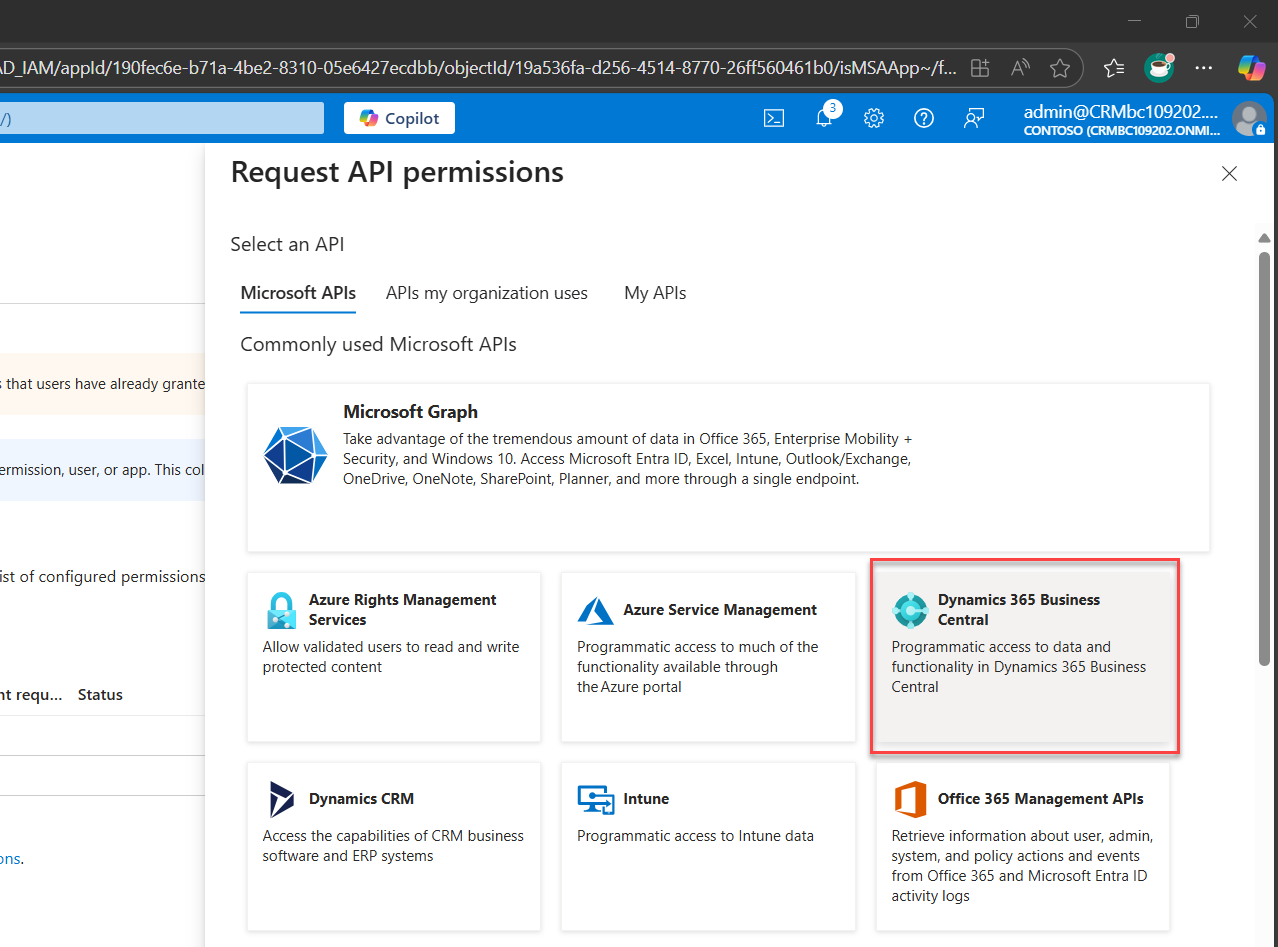Click the 'Commonly used Microsoft APIs' heading
1278x947 pixels.
click(379, 345)
